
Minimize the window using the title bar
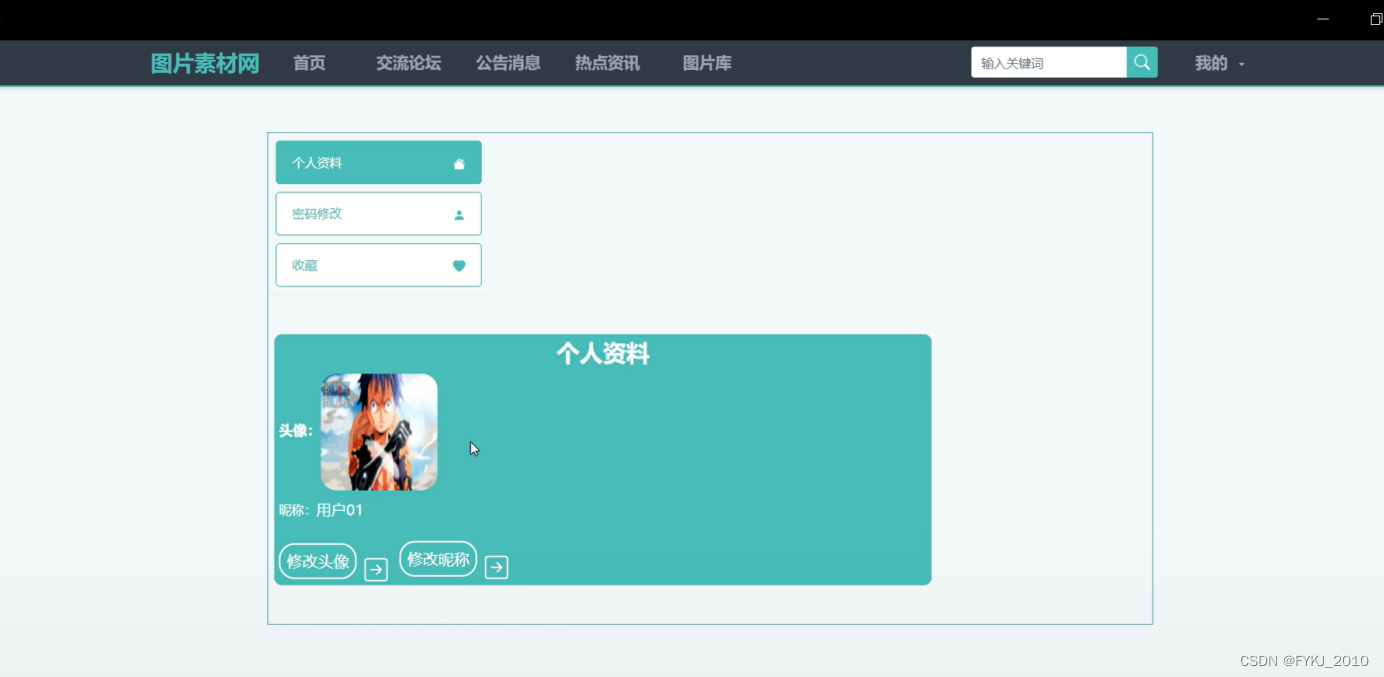(x=1323, y=19)
